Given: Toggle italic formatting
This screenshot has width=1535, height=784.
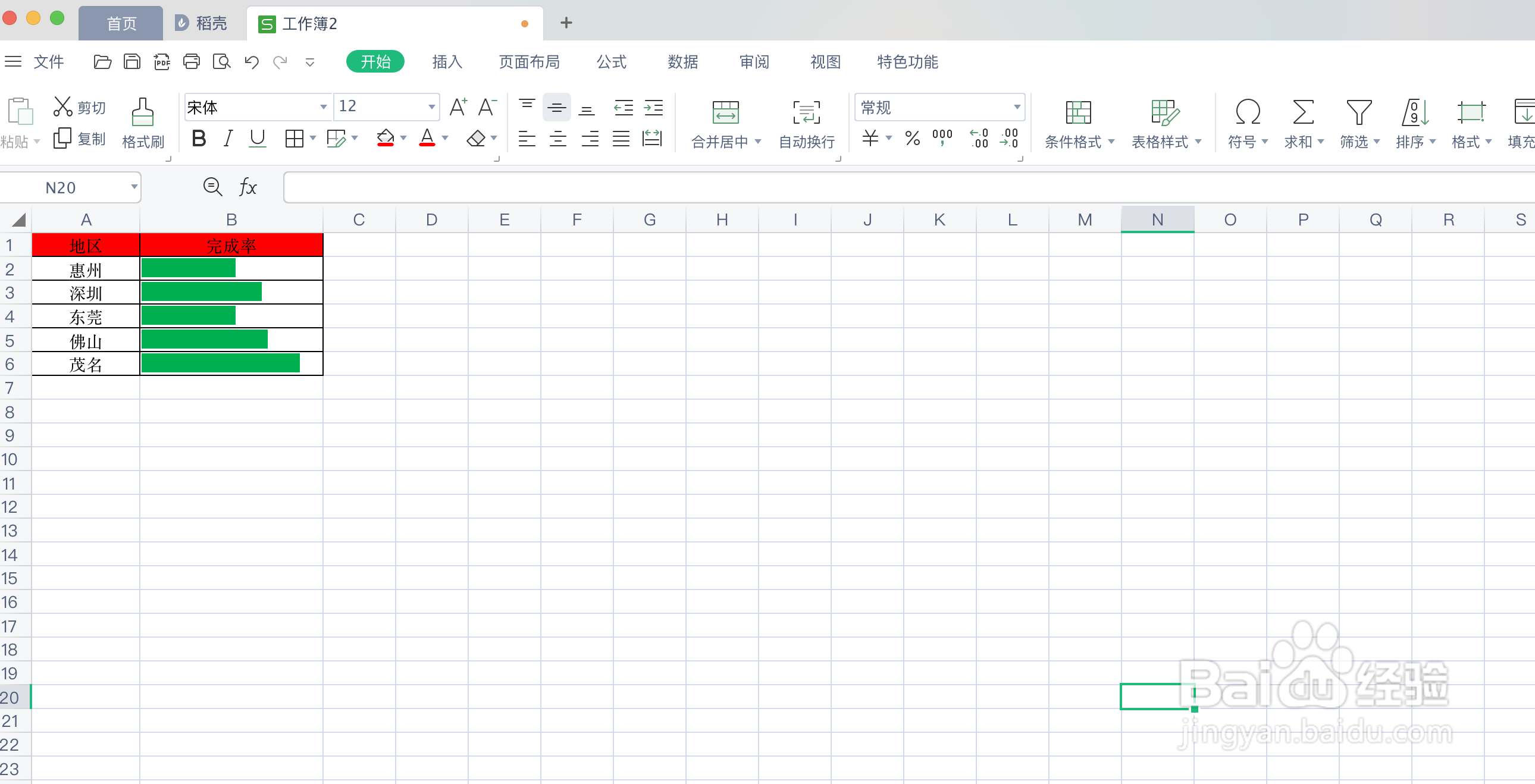Looking at the screenshot, I should [228, 139].
